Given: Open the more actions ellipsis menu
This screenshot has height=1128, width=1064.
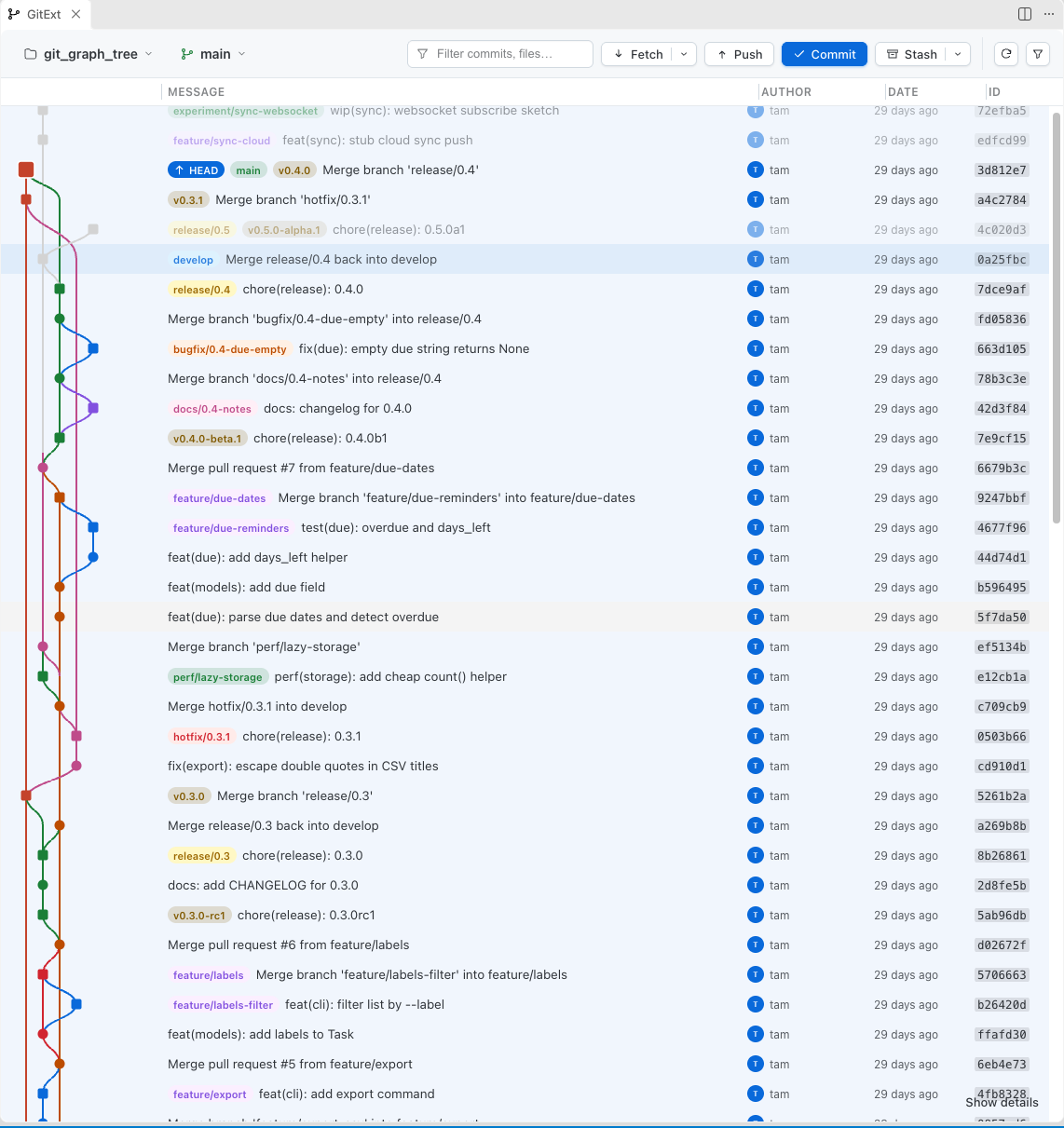Looking at the screenshot, I should (x=1049, y=14).
